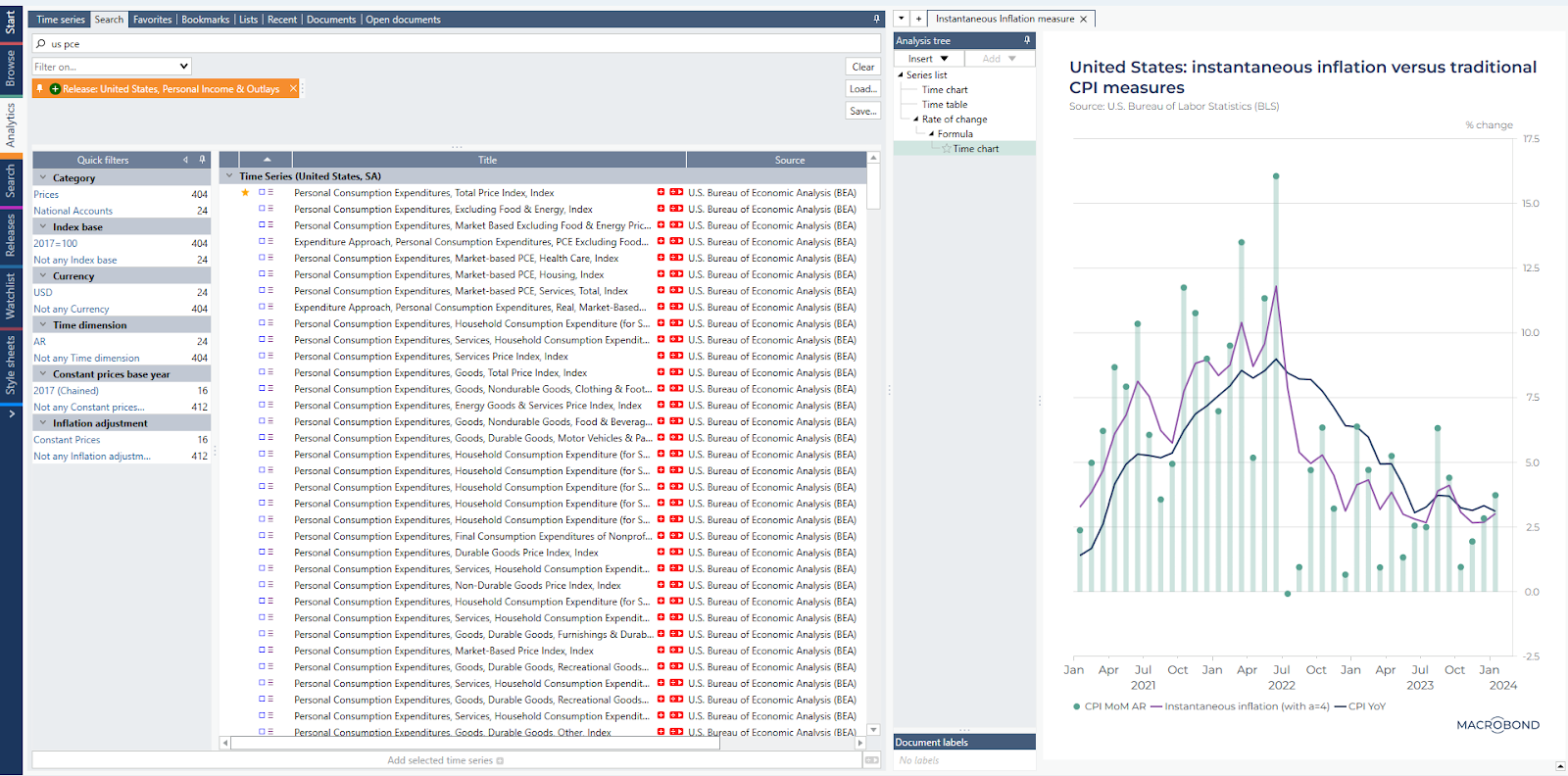Pin the Release filter using its bell-pin icon
This screenshot has width=1568, height=776.
(40, 88)
